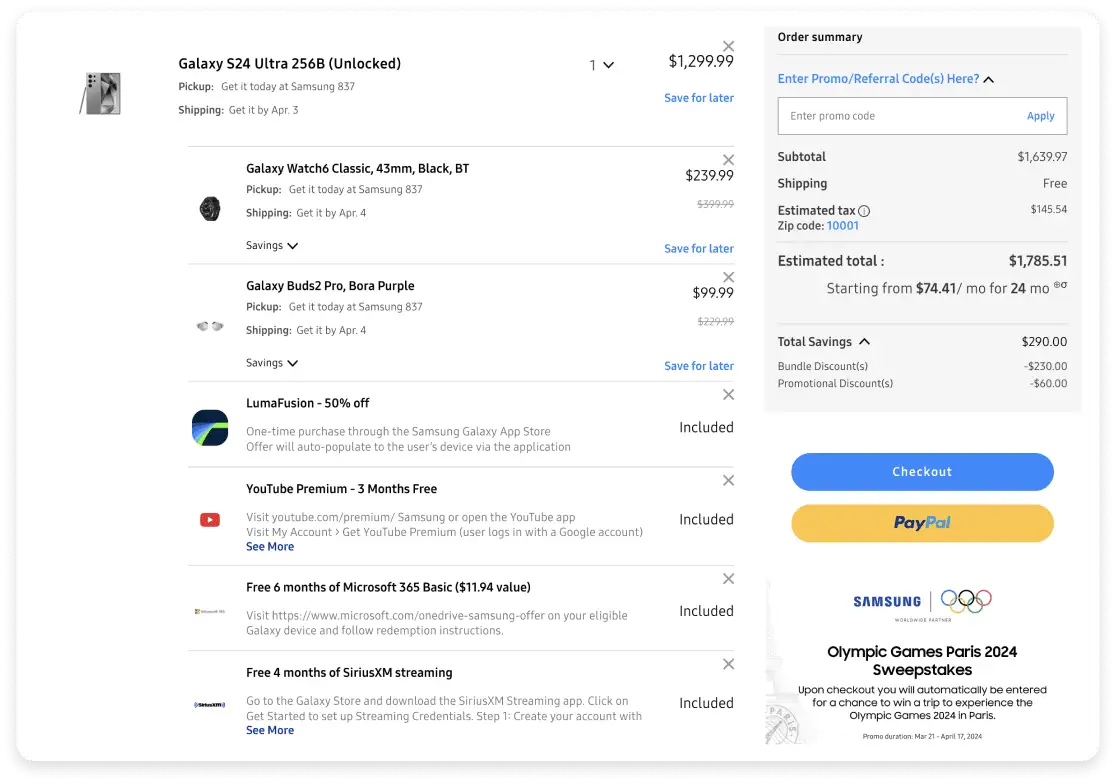Open the quantity dropdown for Galaxy S24 Ultra
1116x784 pixels.
point(608,65)
